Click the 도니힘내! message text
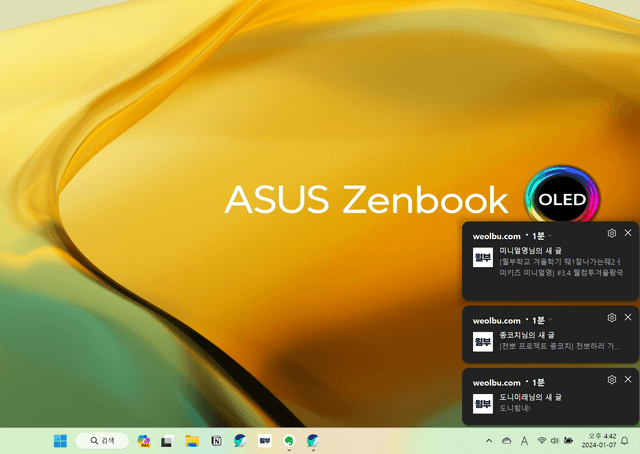The image size is (640, 454). coord(515,408)
